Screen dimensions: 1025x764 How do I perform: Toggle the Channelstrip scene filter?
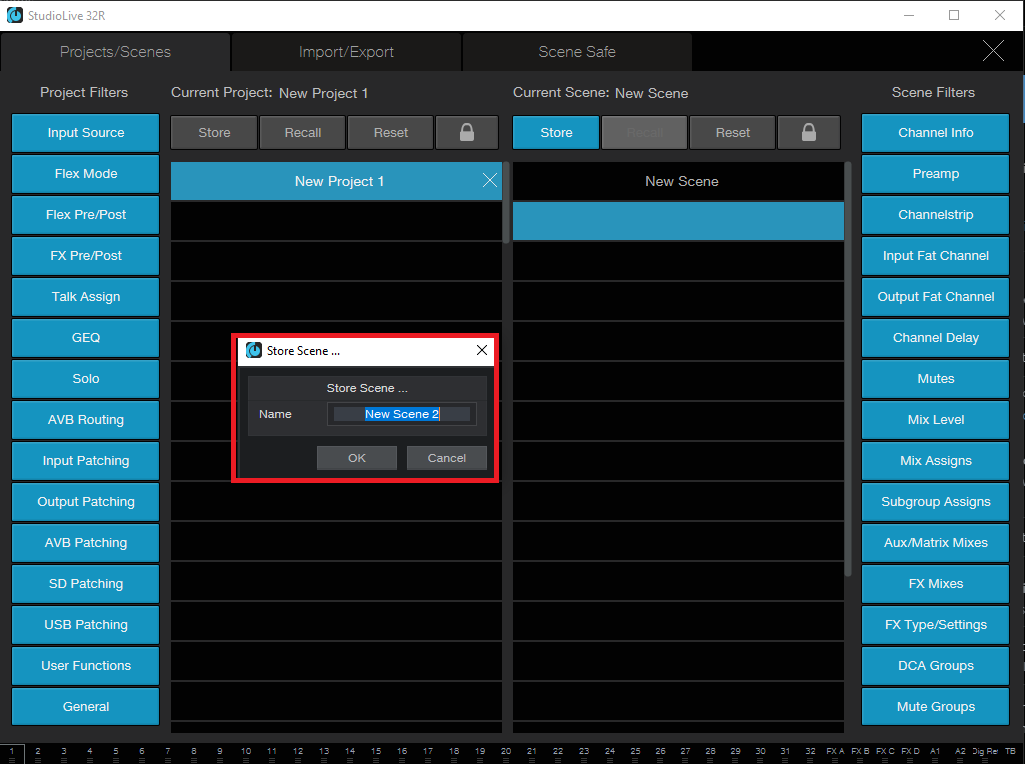point(935,215)
